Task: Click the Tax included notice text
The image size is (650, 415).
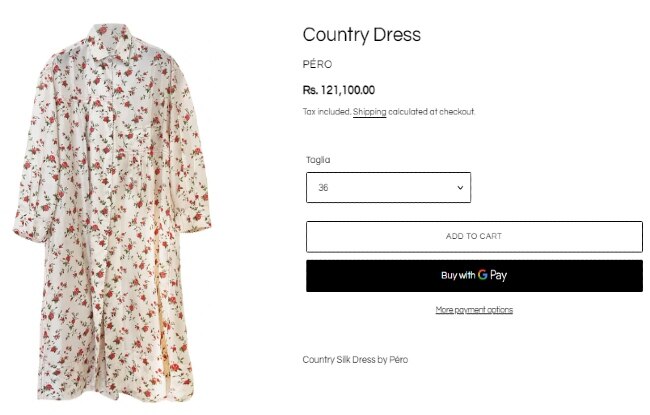Action: tap(326, 112)
